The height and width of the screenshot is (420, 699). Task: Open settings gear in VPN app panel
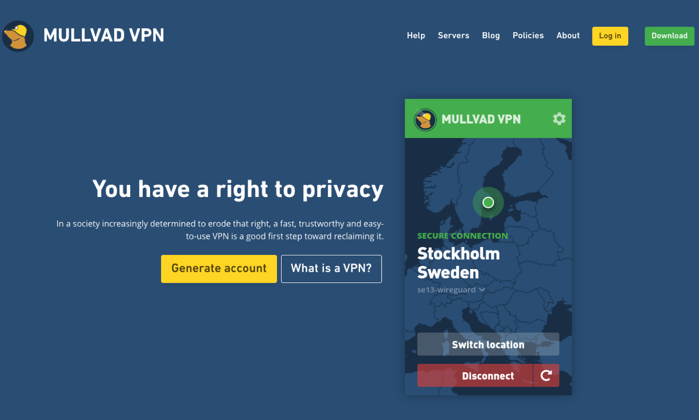click(x=559, y=119)
